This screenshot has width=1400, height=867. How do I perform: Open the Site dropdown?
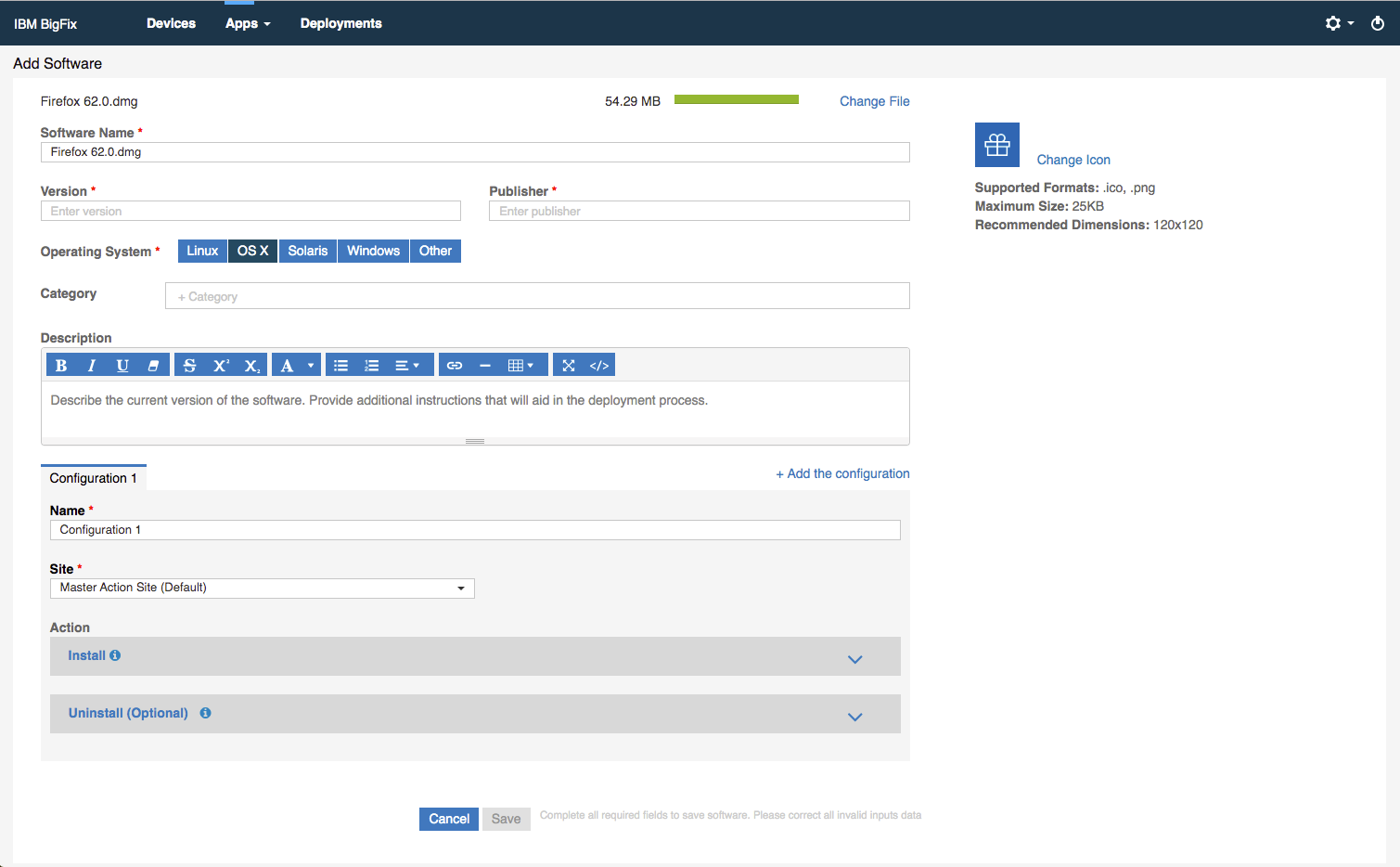(x=262, y=588)
